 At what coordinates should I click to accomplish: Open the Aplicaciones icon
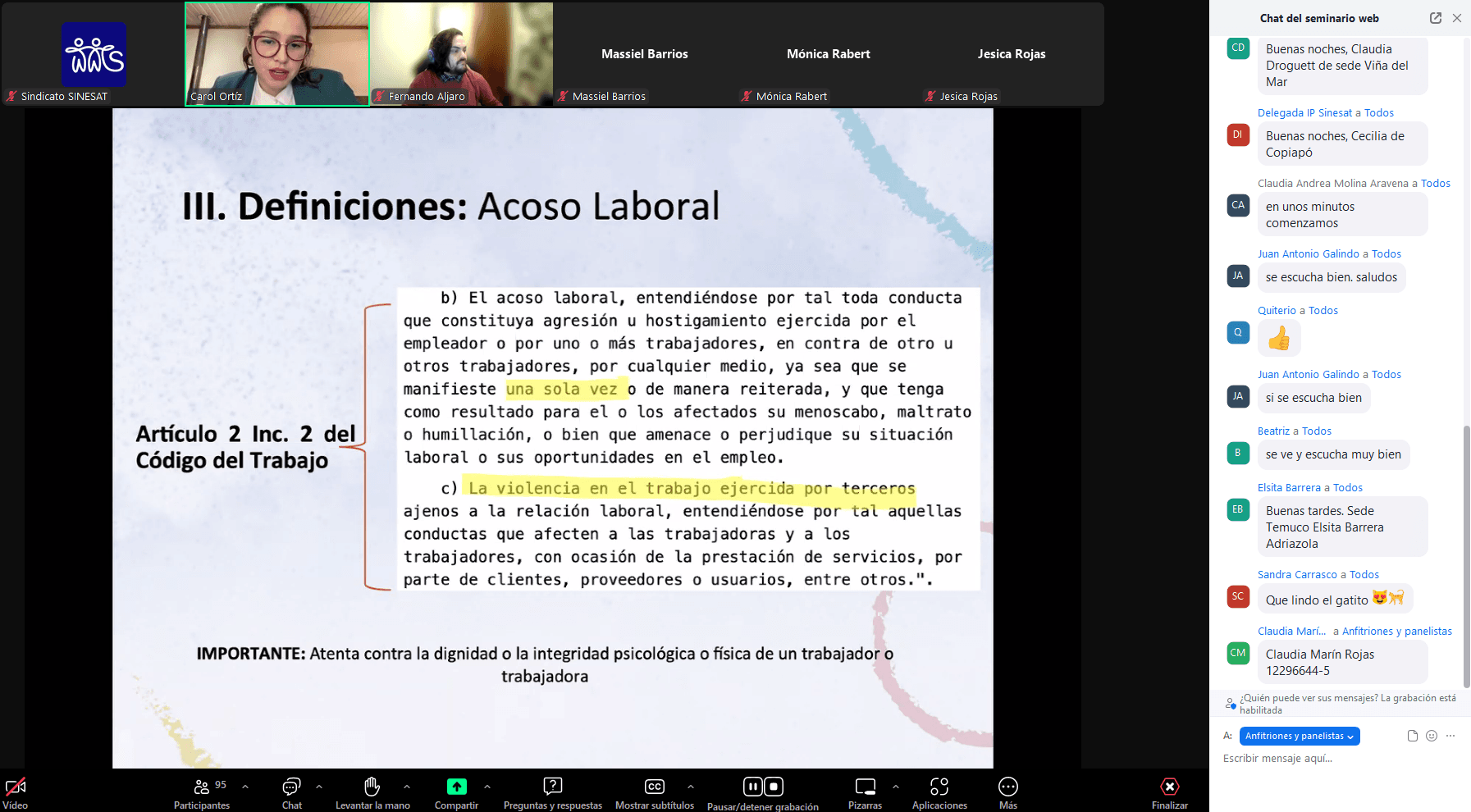pyautogui.click(x=939, y=787)
